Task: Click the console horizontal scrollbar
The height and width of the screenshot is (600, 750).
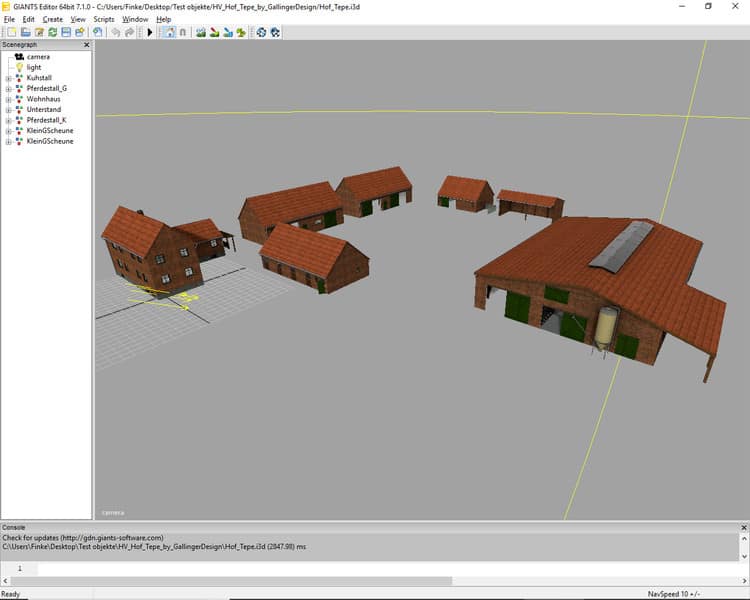Action: 230,581
